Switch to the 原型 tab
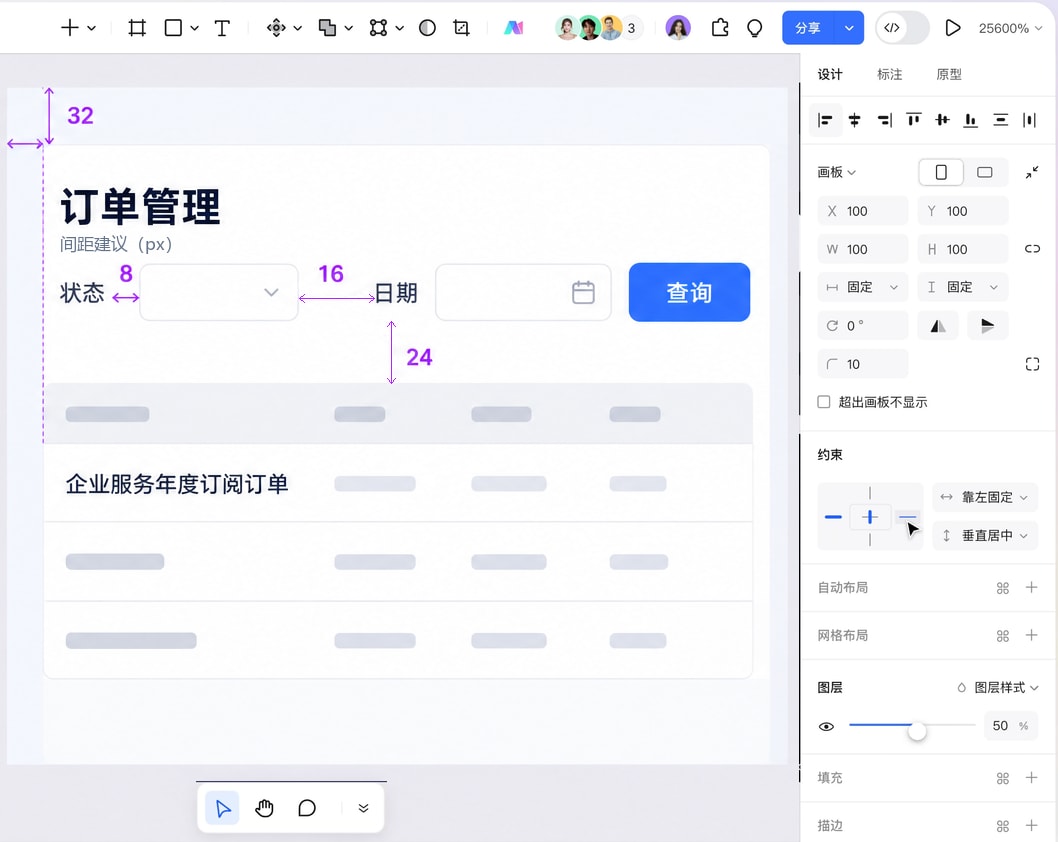The width and height of the screenshot is (1058, 842). click(949, 74)
